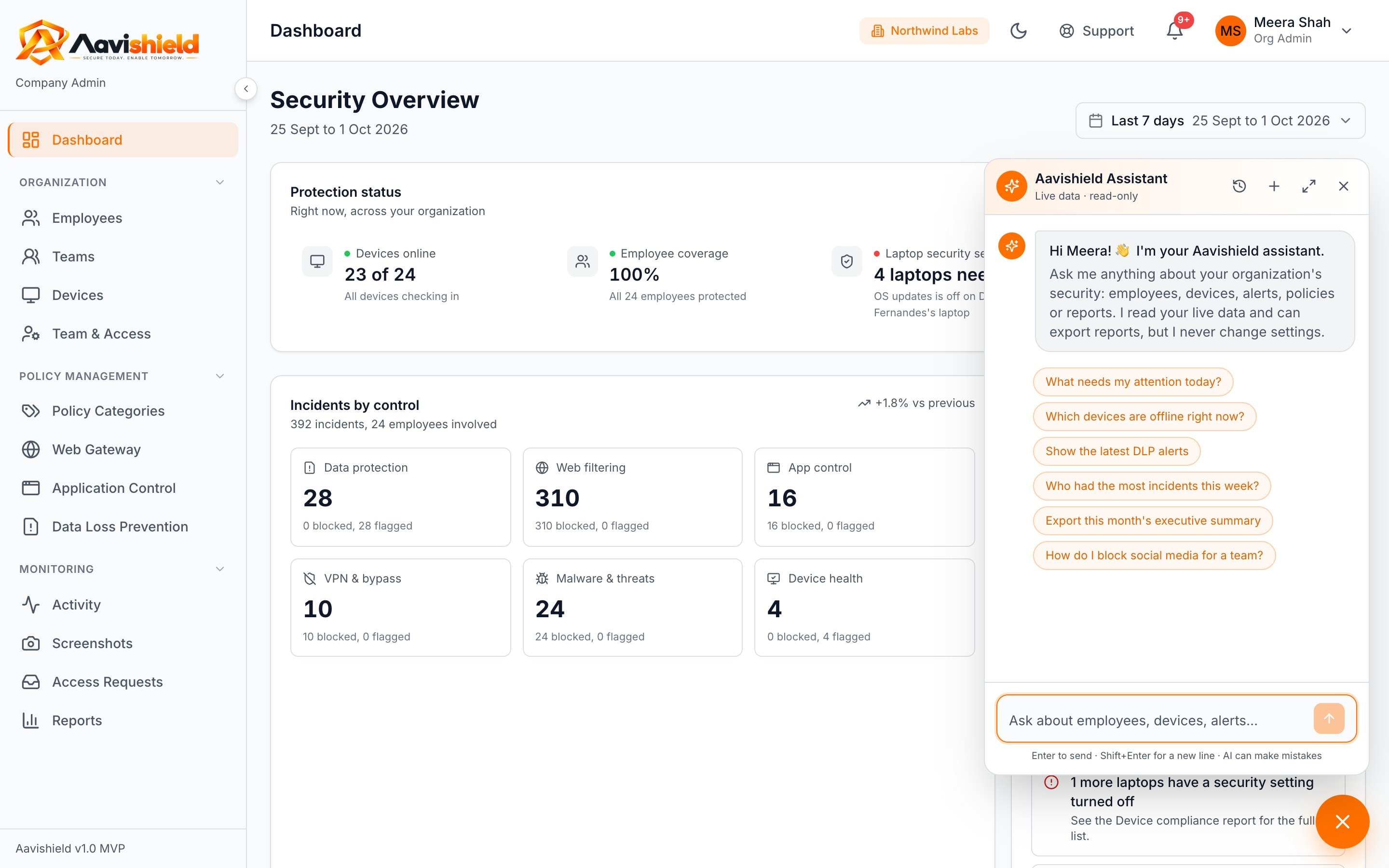Close the Aavishield Assistant panel

coord(1344,186)
